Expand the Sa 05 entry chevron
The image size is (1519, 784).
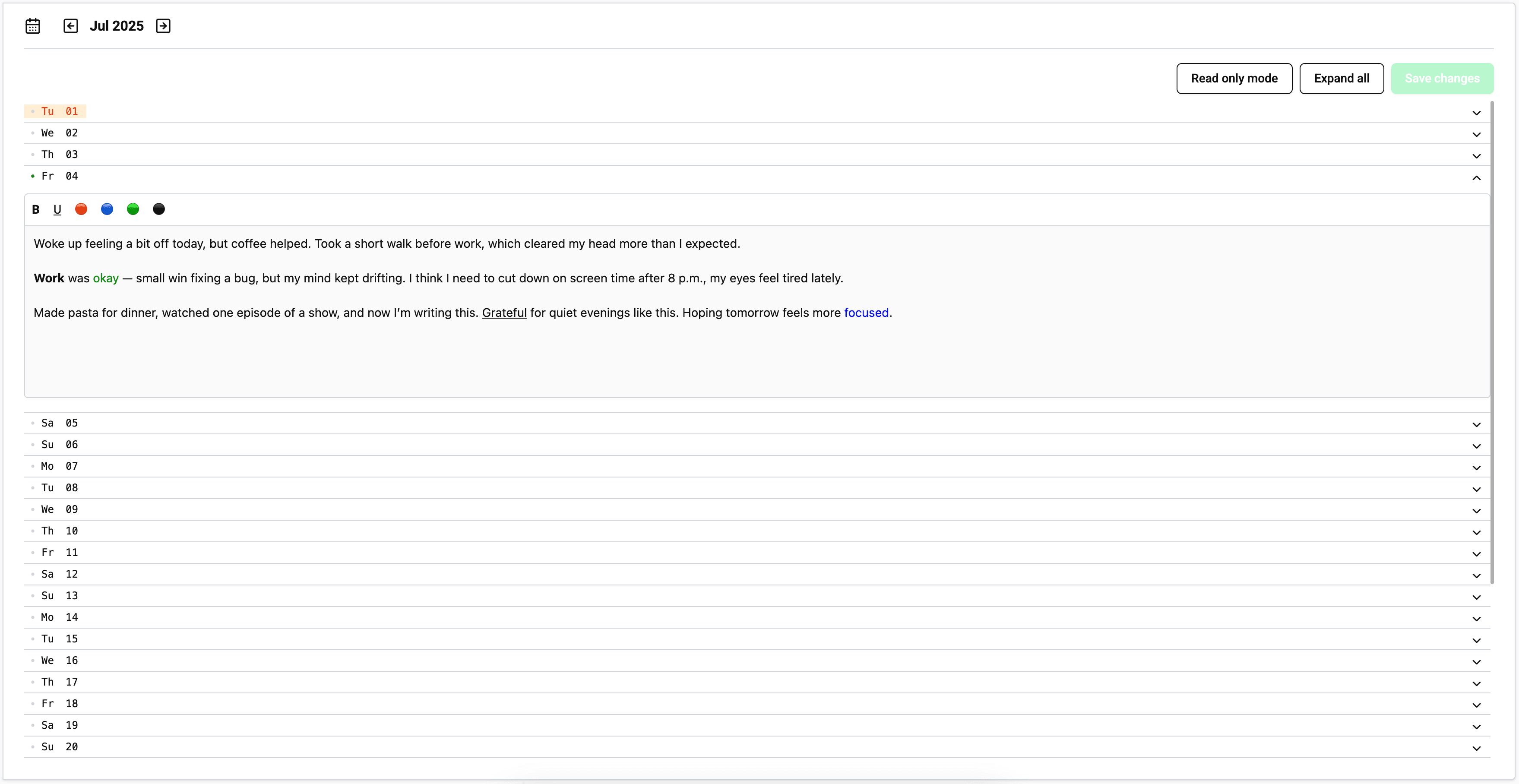pos(1476,424)
